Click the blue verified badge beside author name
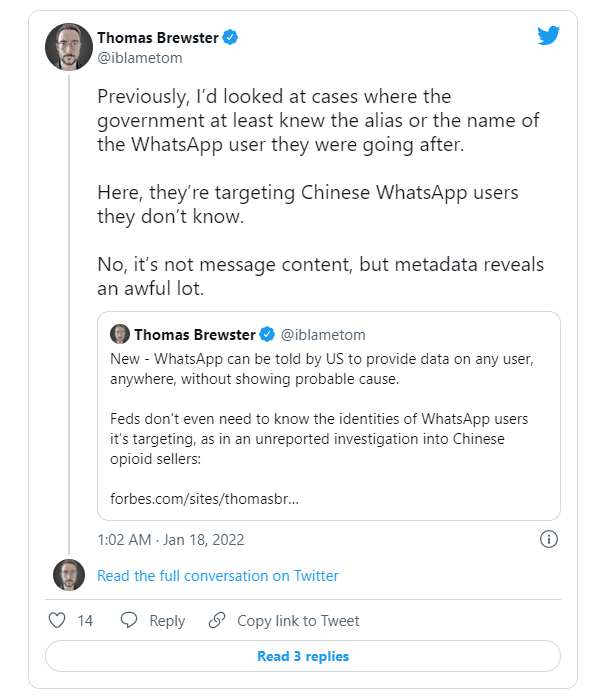 (x=230, y=38)
